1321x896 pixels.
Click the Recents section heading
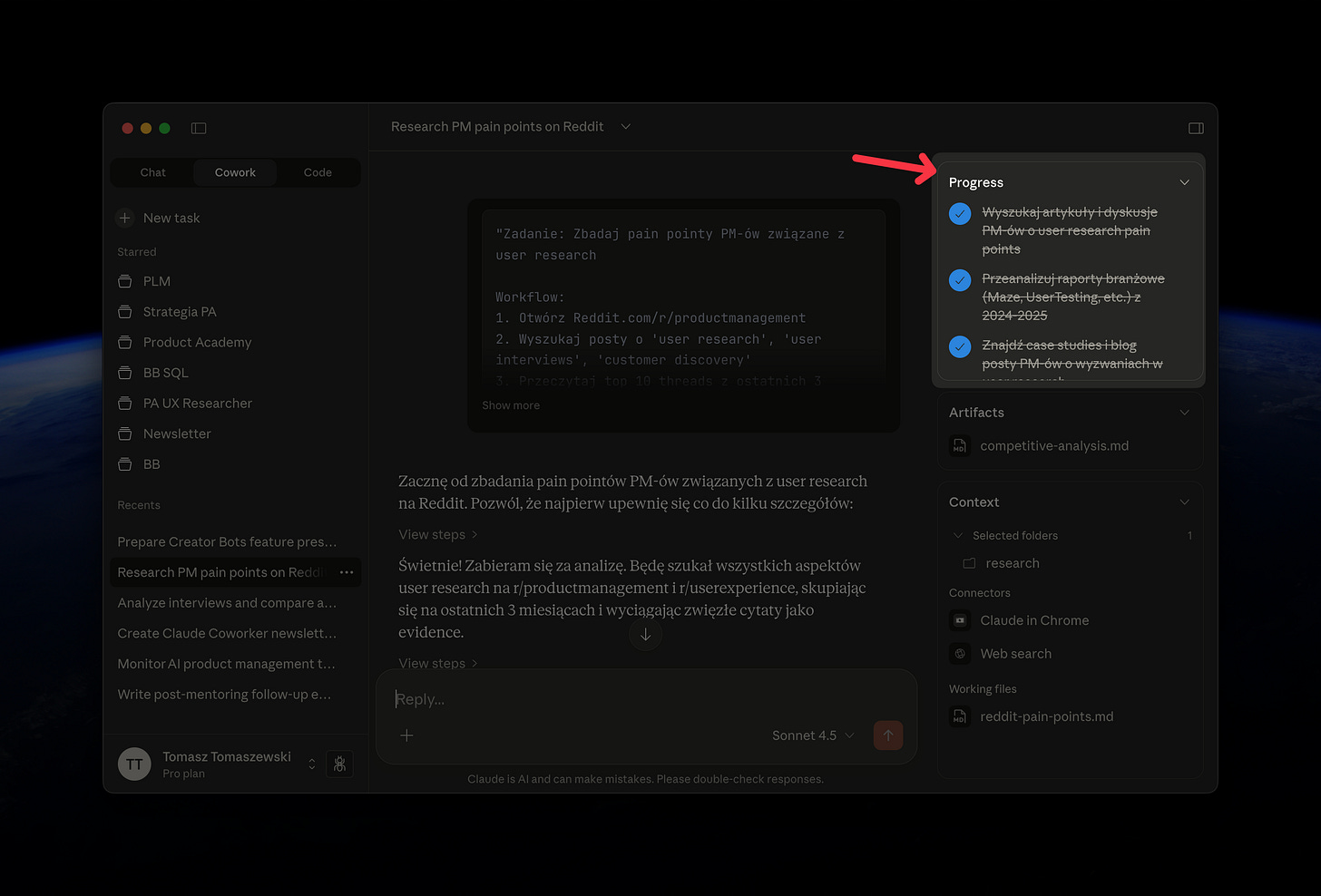(139, 505)
